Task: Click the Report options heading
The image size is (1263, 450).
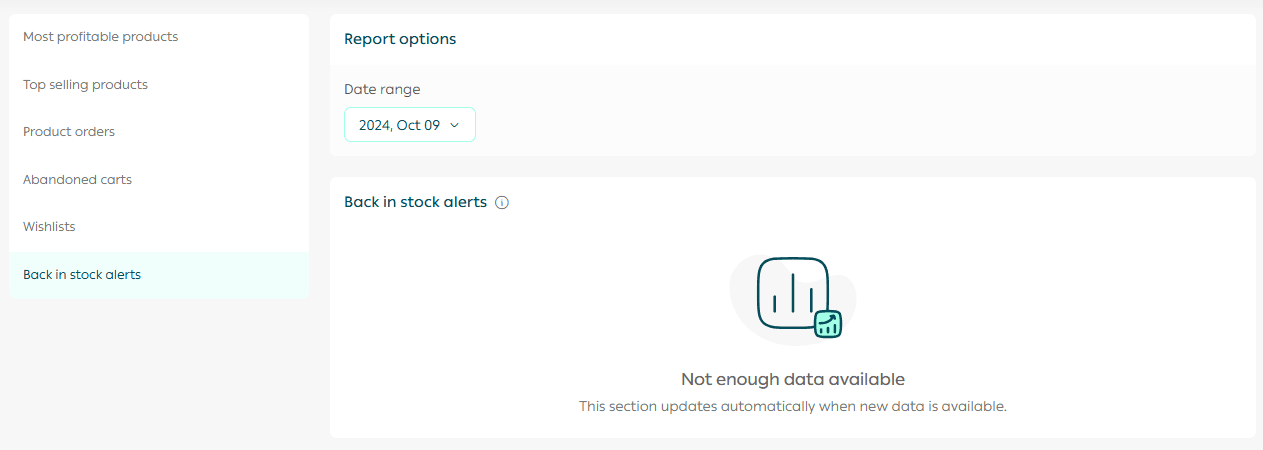Action: pos(400,39)
